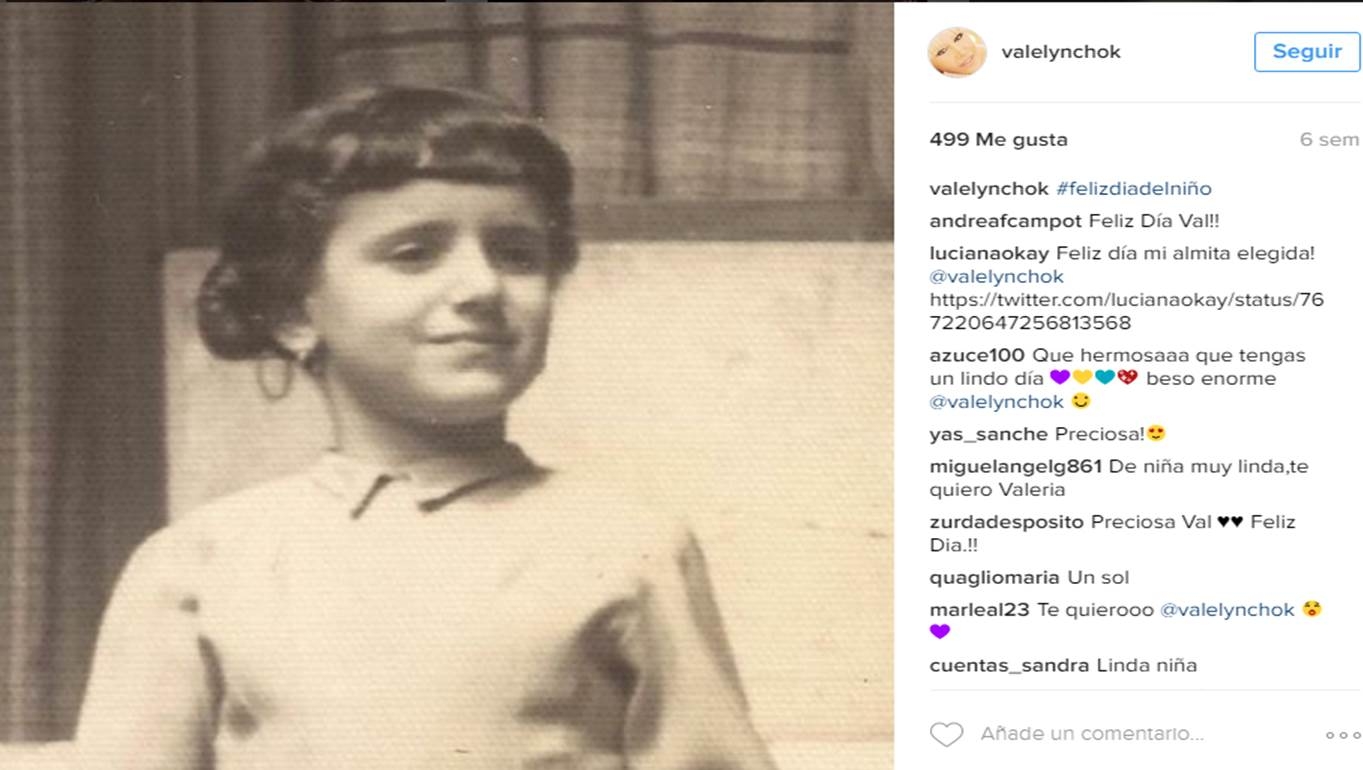Like the post with the heart icon

tap(946, 734)
